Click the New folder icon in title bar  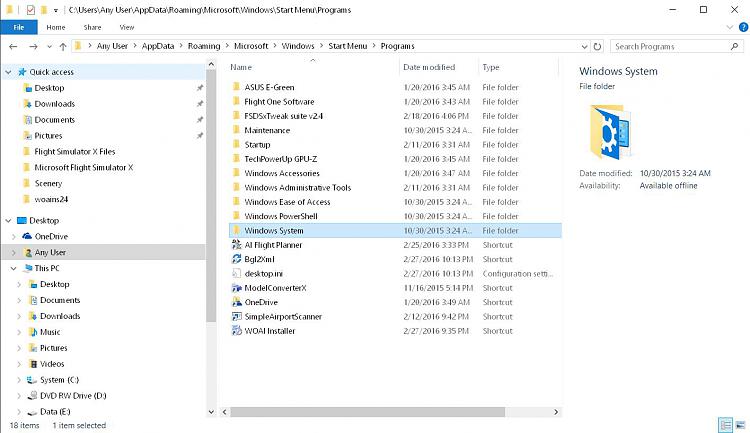click(44, 10)
